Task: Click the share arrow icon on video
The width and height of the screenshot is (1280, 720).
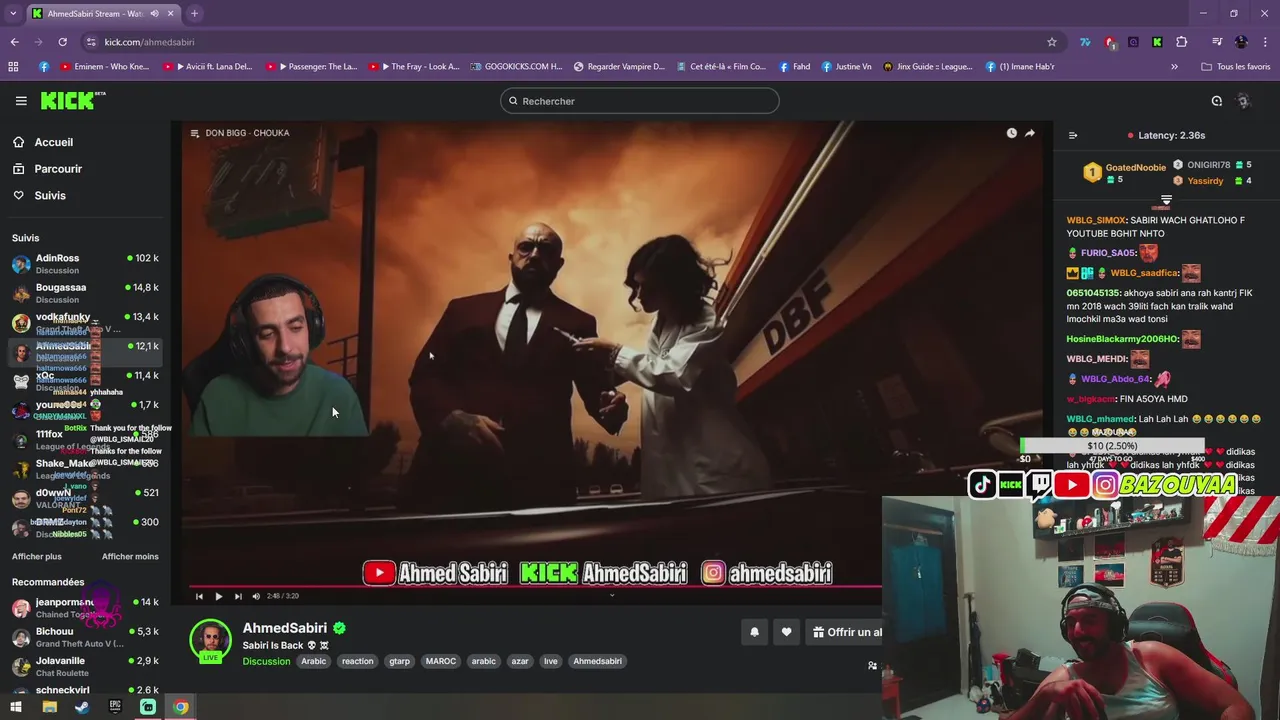Action: coord(1029,133)
